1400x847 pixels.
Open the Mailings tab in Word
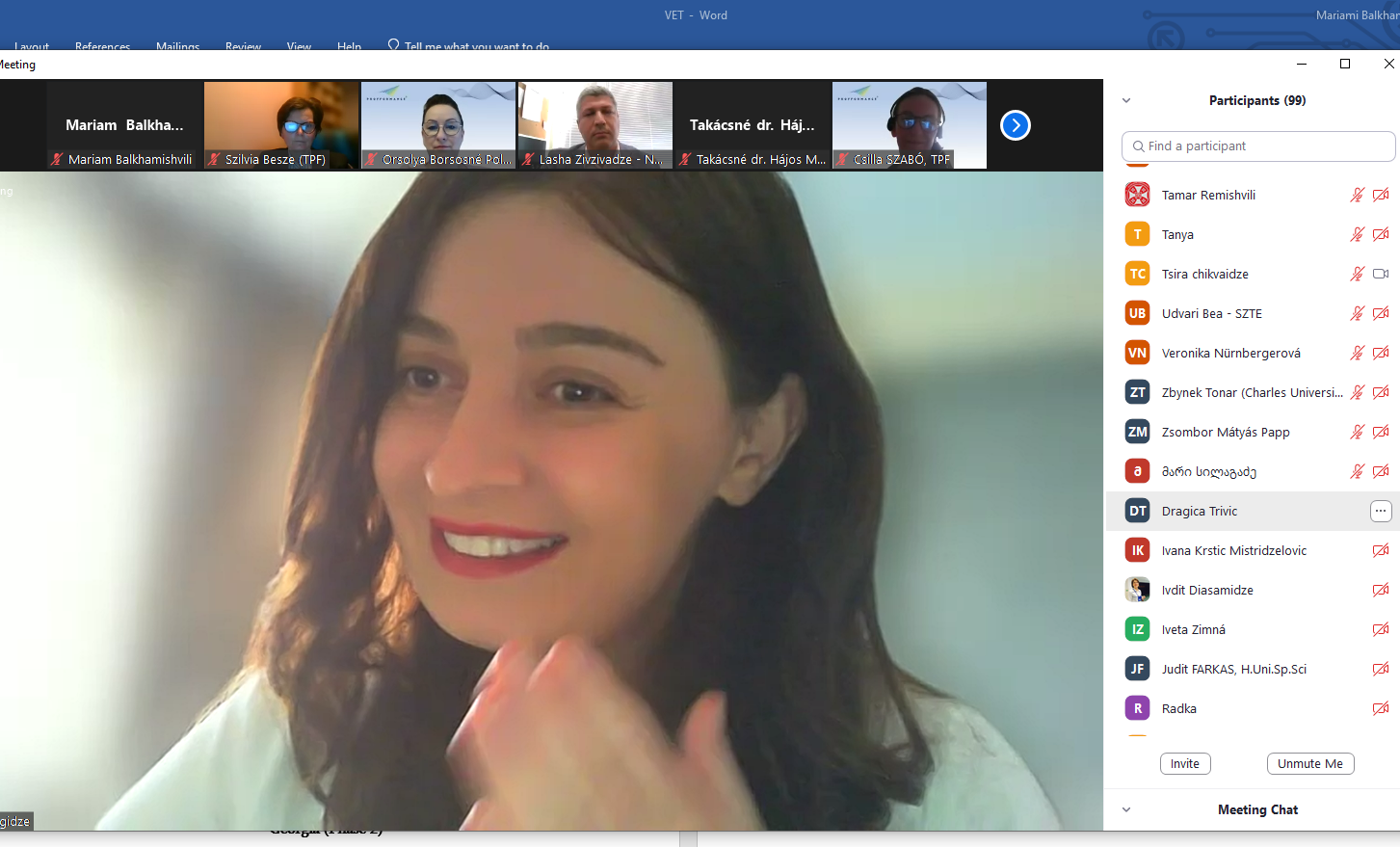click(x=177, y=45)
